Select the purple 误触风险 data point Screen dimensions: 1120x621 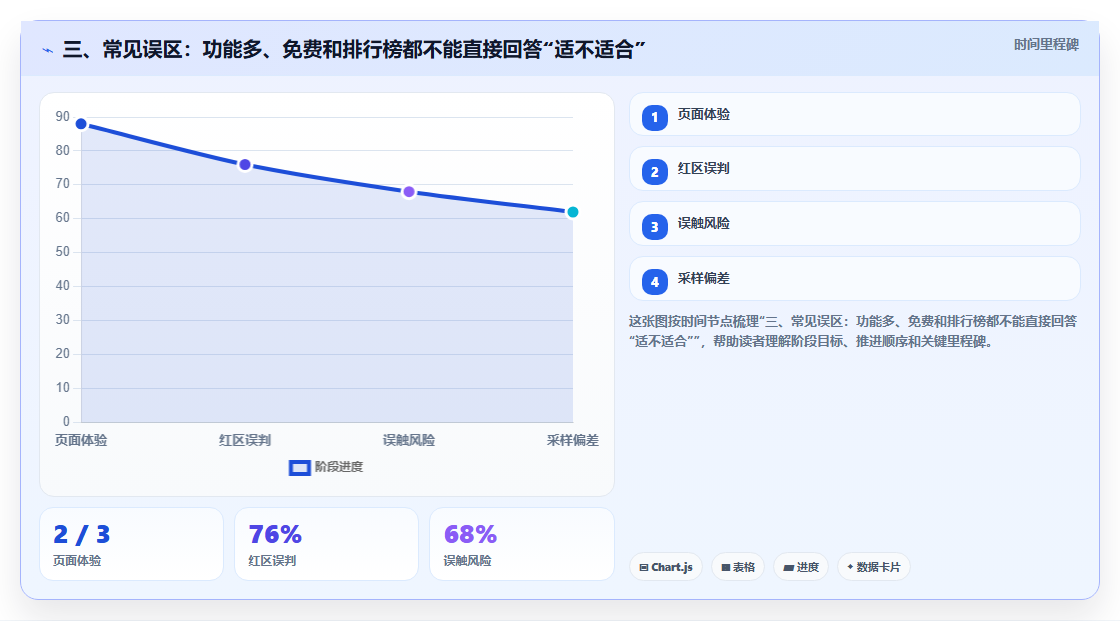click(409, 192)
